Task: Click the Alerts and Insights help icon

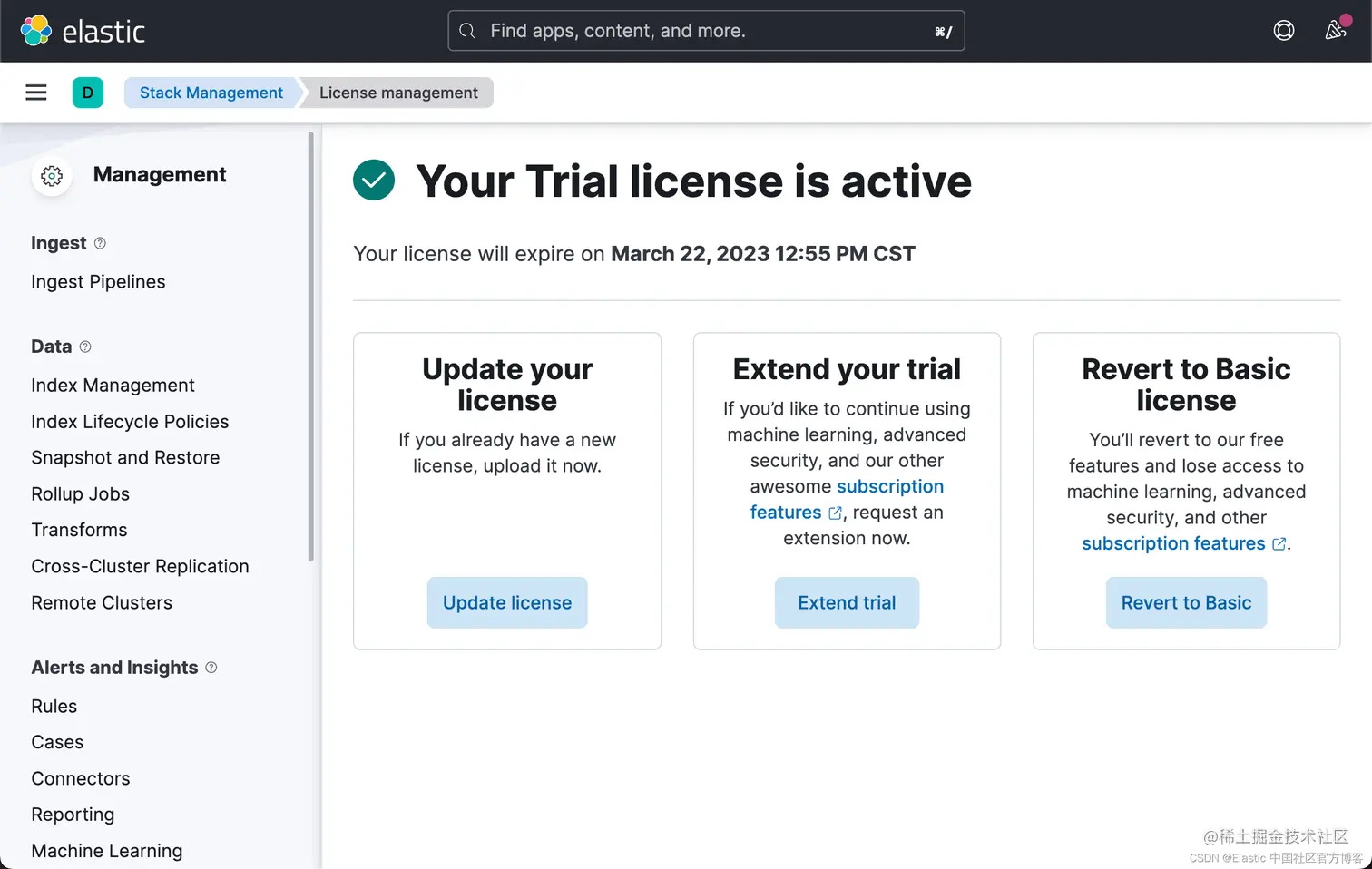Action: tap(211, 668)
